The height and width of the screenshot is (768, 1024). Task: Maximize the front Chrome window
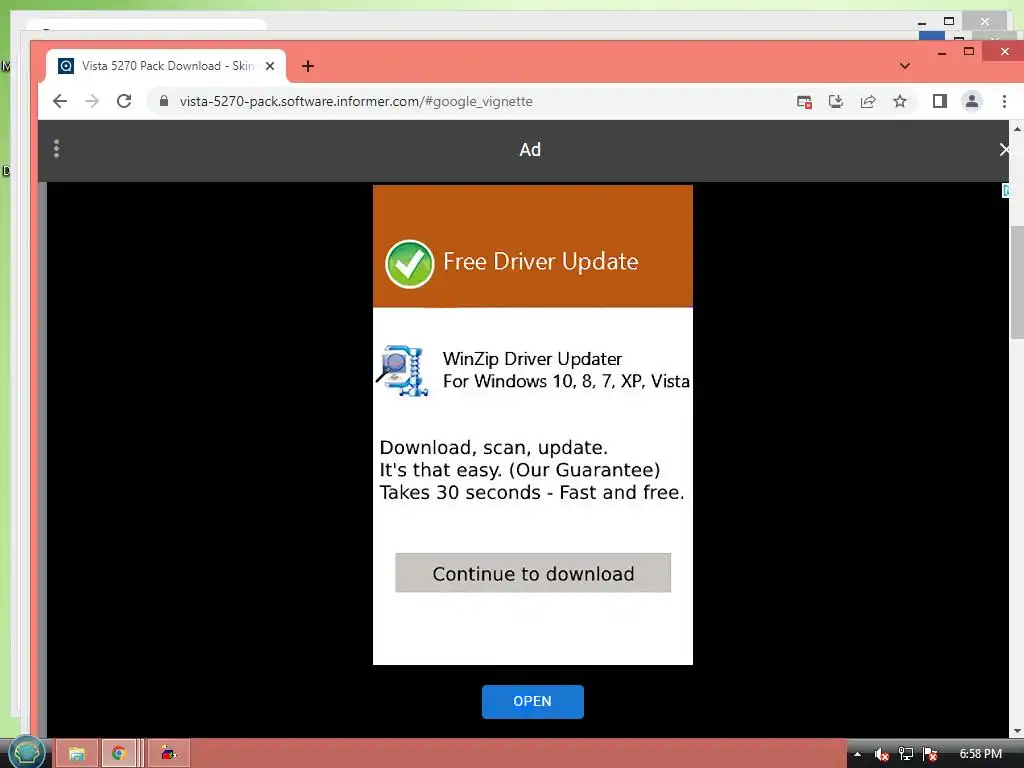[969, 51]
